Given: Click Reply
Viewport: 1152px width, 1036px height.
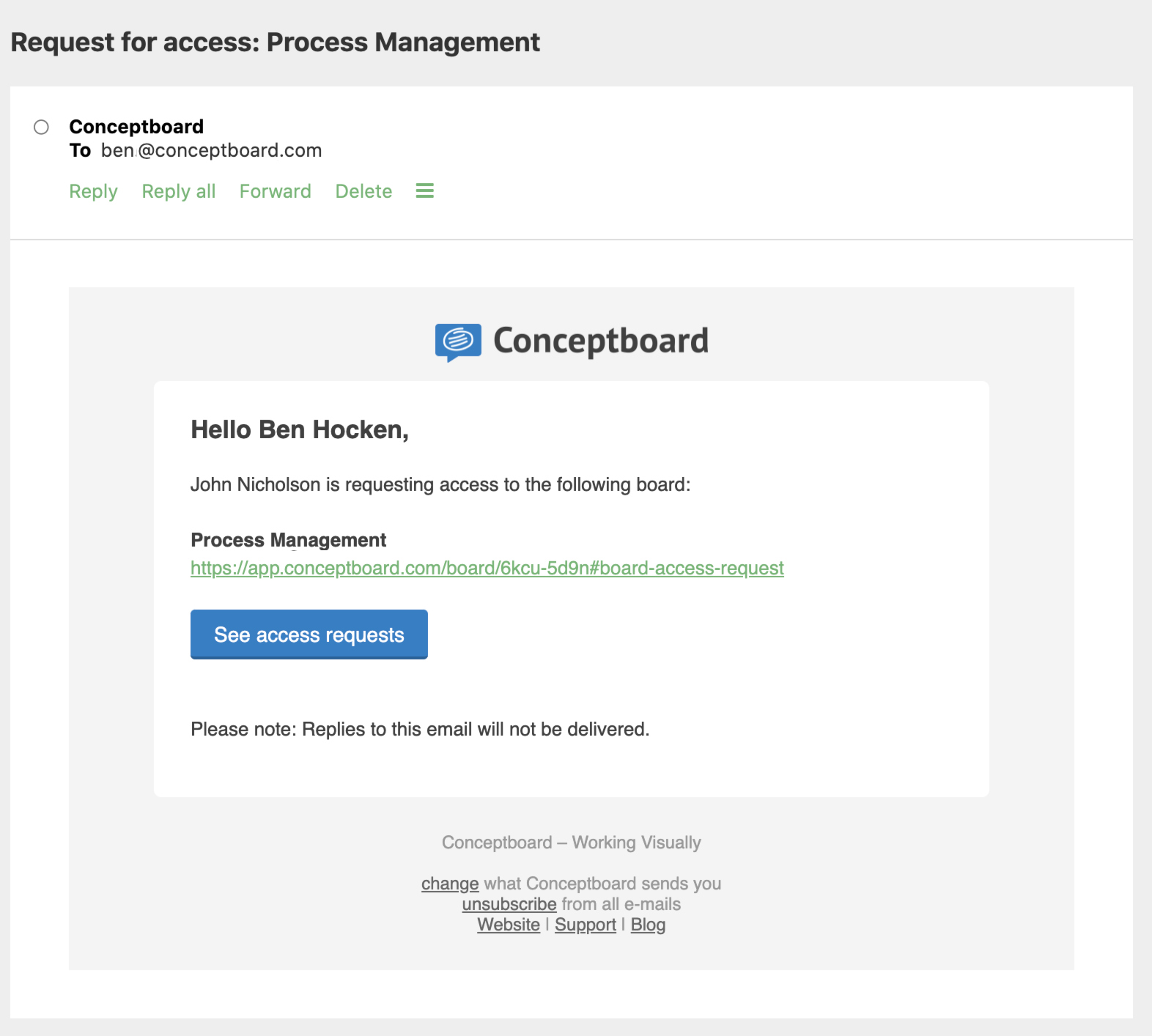Looking at the screenshot, I should (x=93, y=191).
